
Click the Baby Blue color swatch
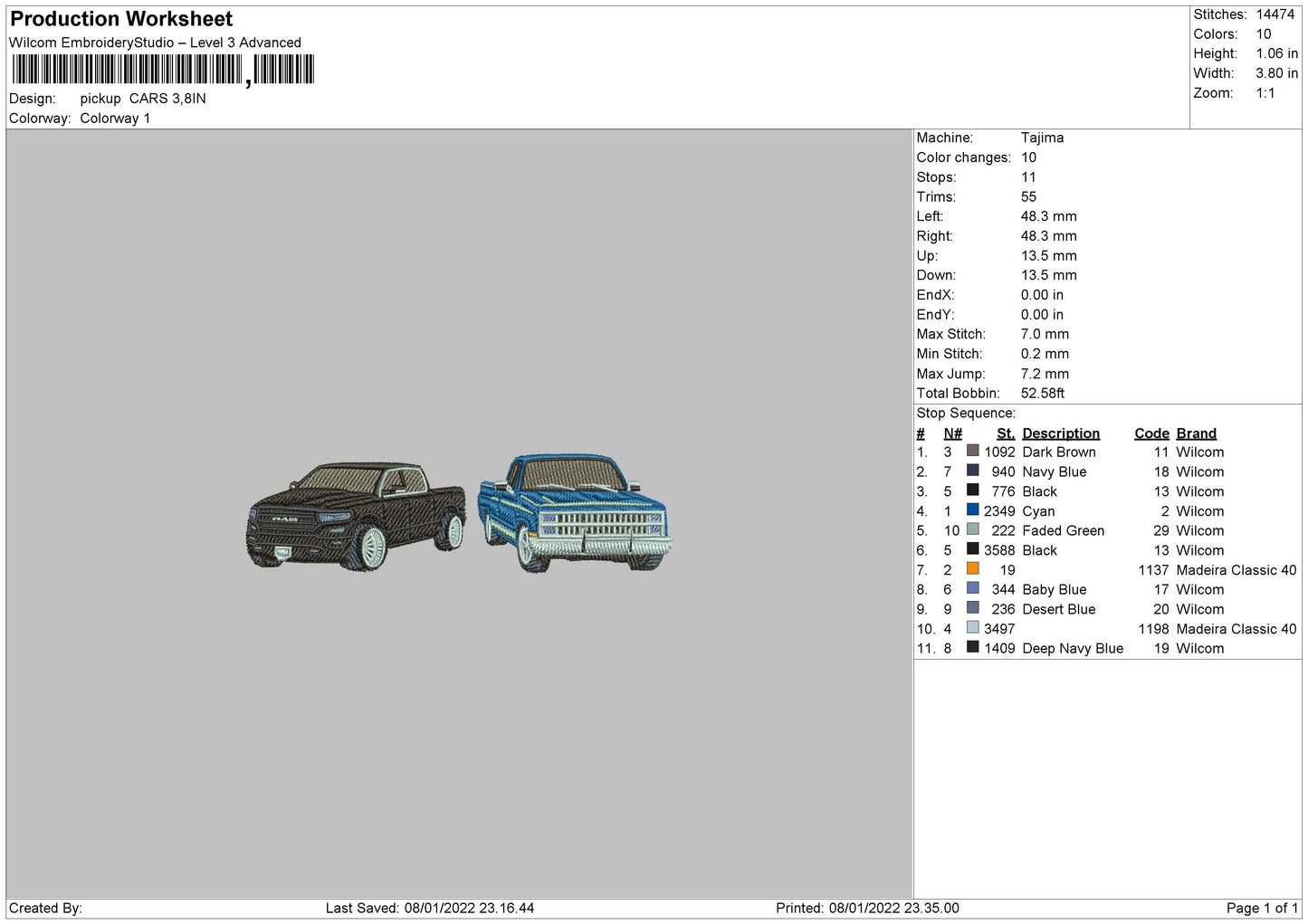pyautogui.click(x=973, y=588)
